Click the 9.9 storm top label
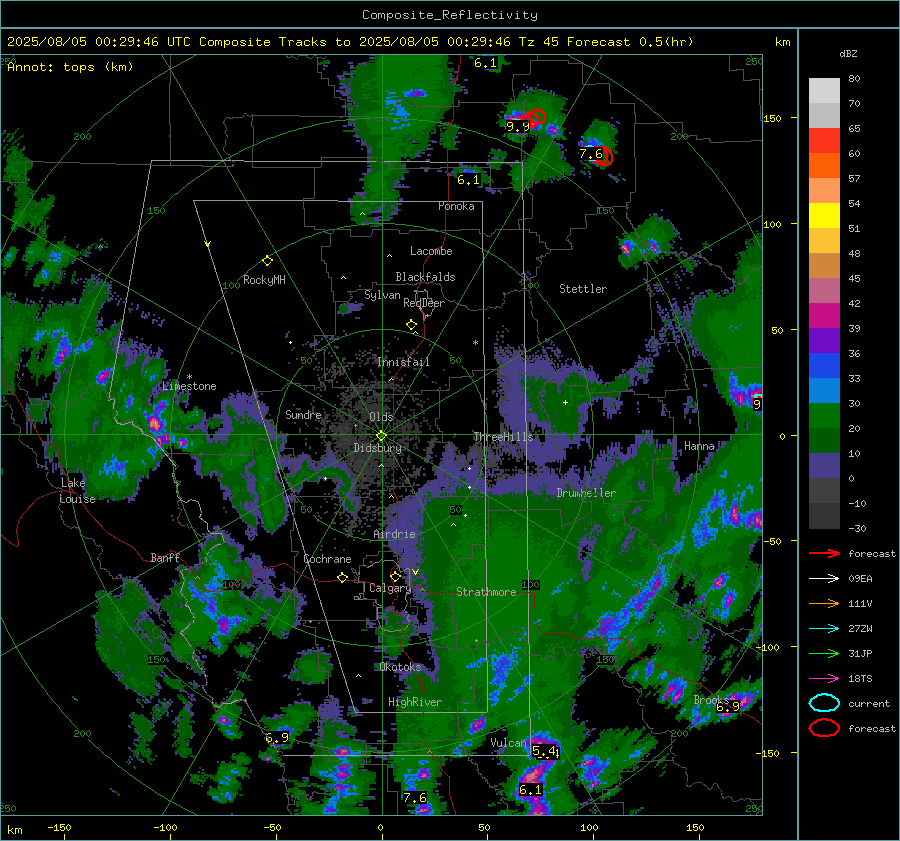This screenshot has height=841, width=900. (517, 126)
